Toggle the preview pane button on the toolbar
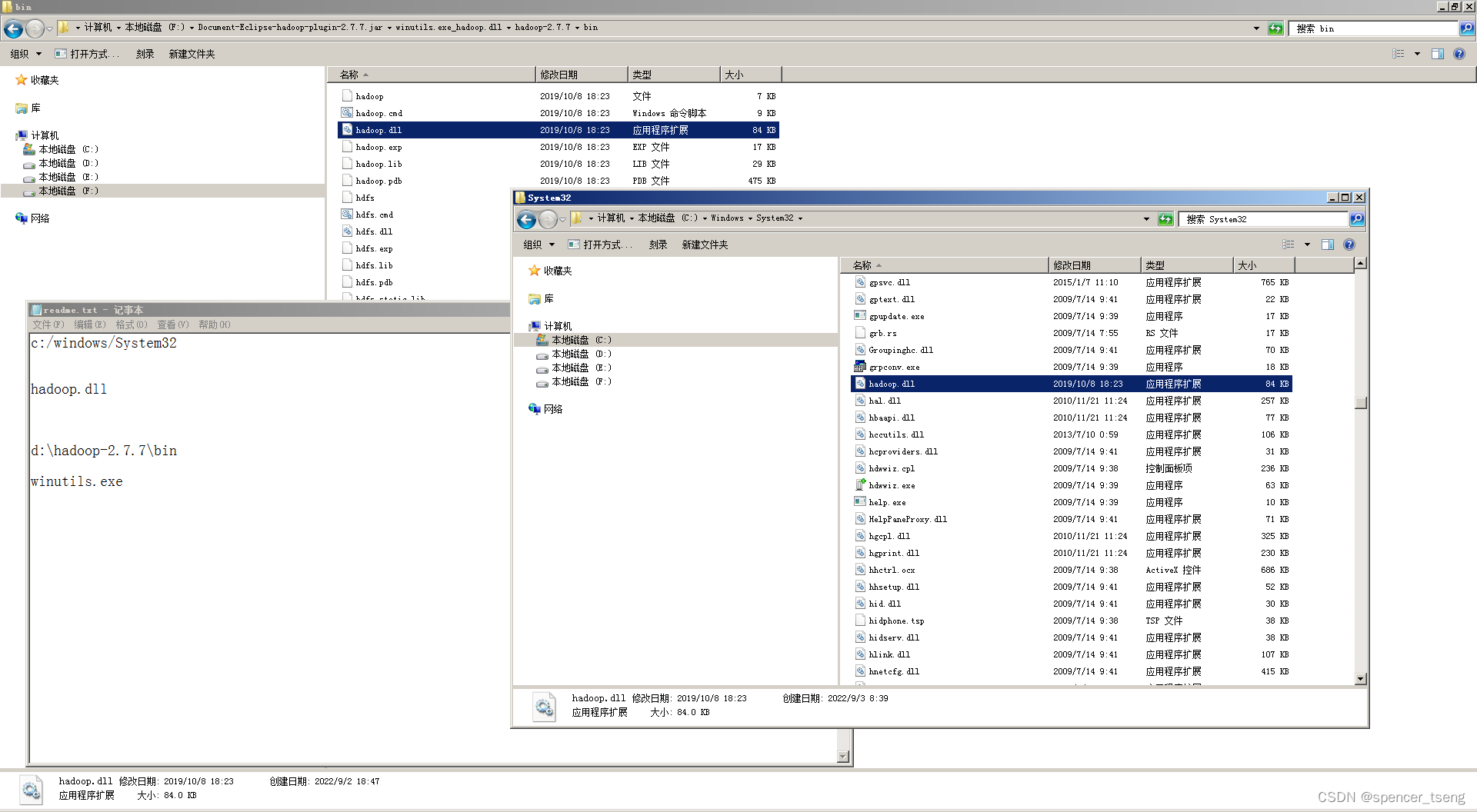 [1437, 54]
